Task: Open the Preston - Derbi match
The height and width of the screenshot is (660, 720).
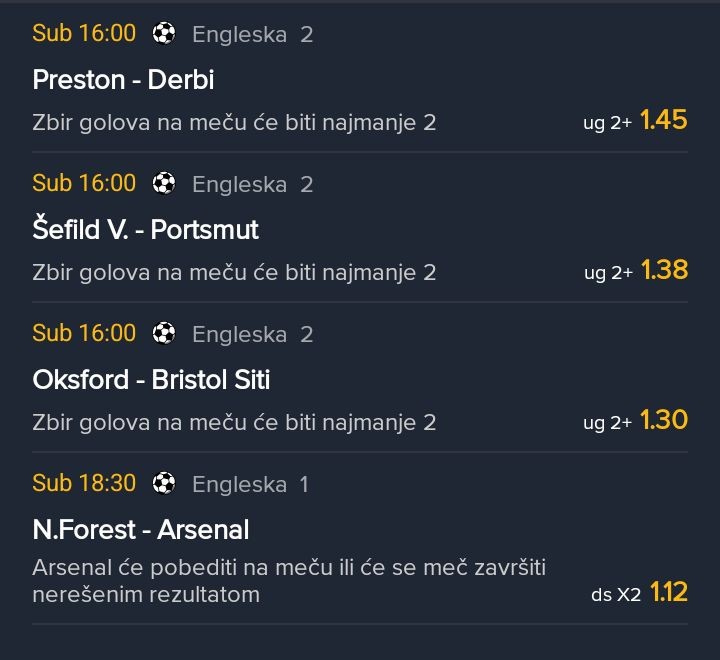Action: (x=123, y=80)
